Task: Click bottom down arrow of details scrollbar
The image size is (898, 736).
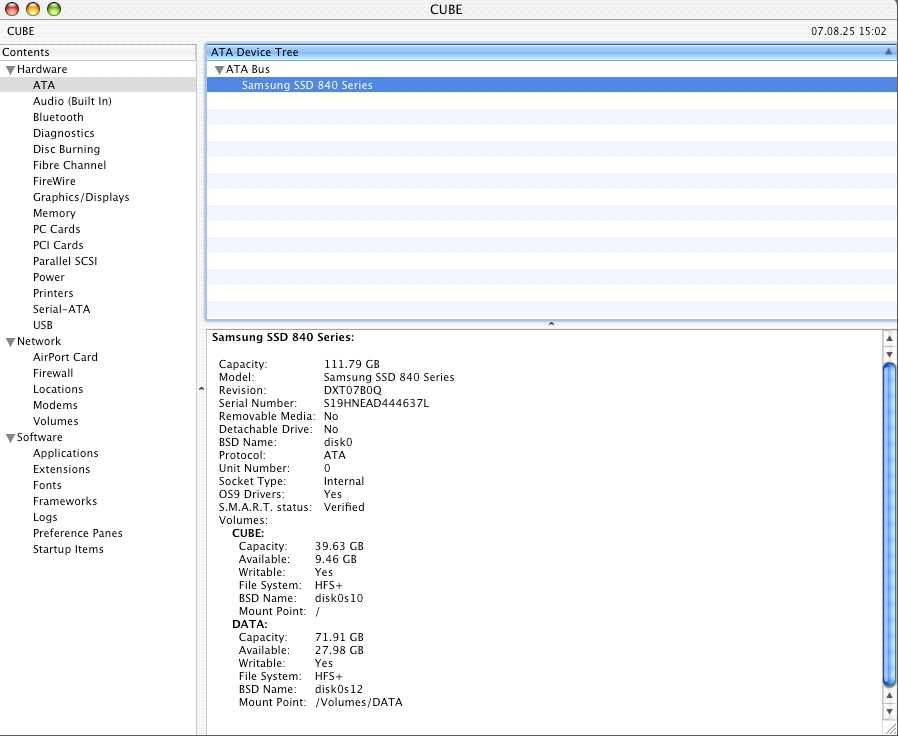Action: pos(889,711)
